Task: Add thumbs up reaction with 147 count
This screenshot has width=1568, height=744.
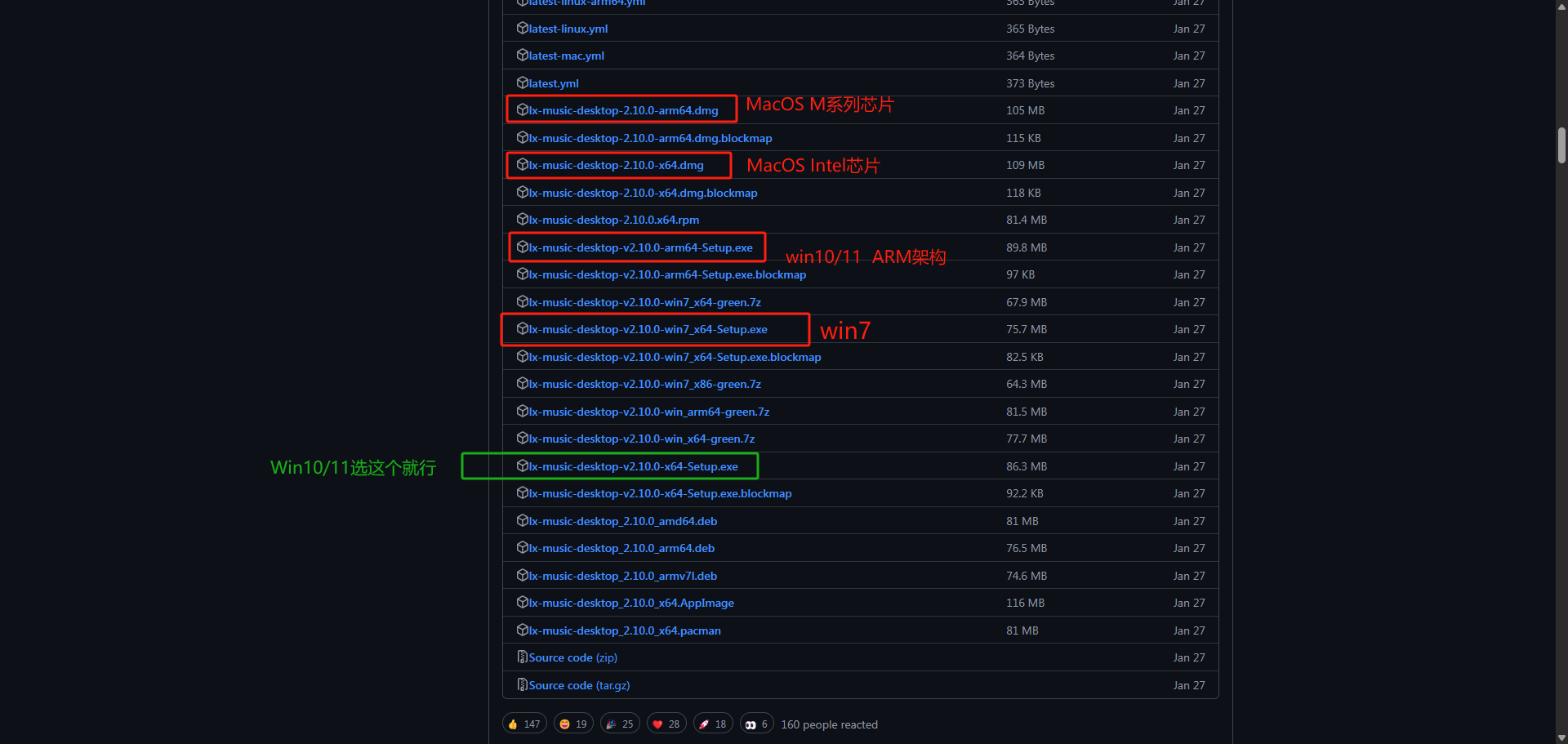Action: pyautogui.click(x=524, y=724)
